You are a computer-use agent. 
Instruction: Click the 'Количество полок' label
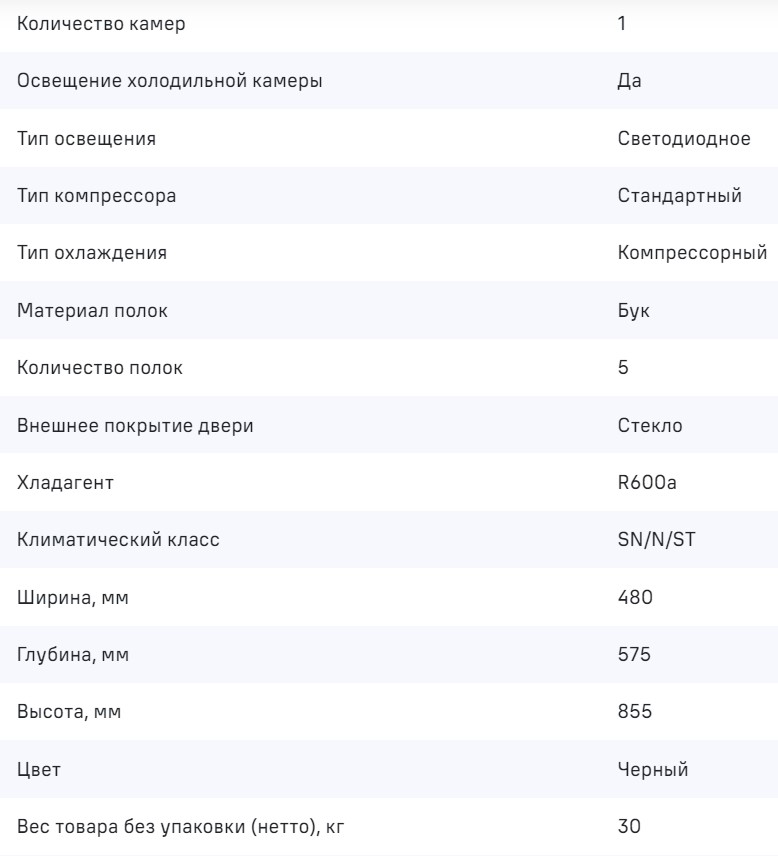pos(101,368)
